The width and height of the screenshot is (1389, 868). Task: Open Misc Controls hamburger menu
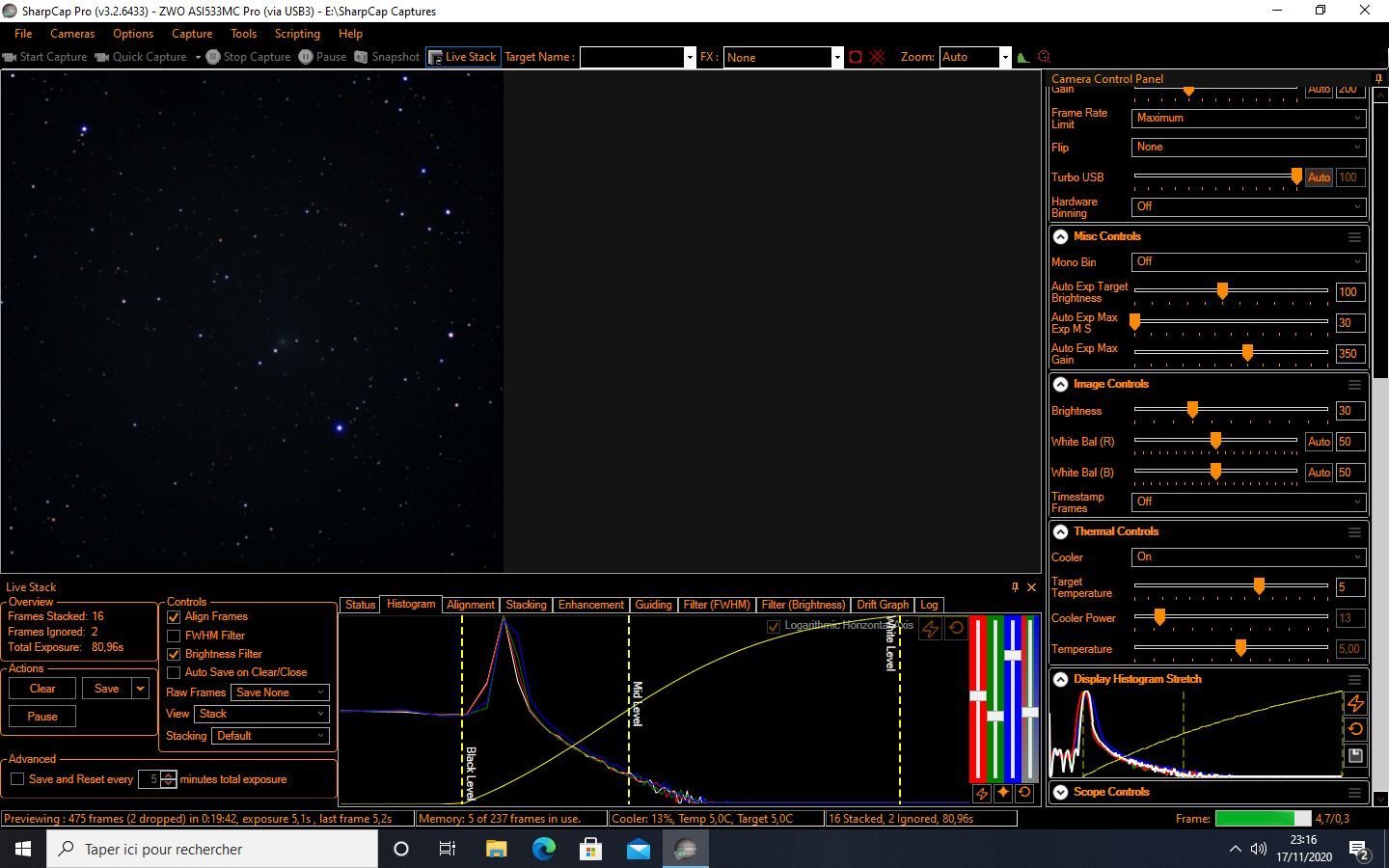coord(1355,236)
